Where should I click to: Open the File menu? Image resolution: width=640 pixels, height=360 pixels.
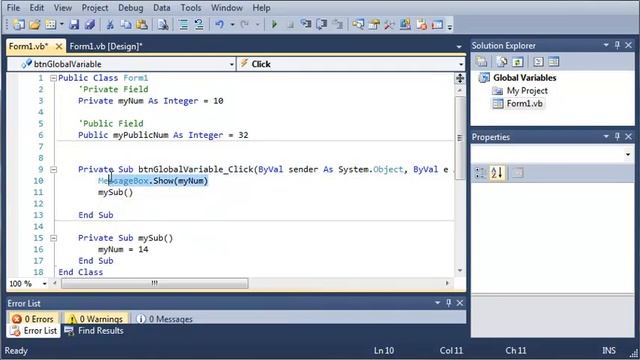coord(13,8)
